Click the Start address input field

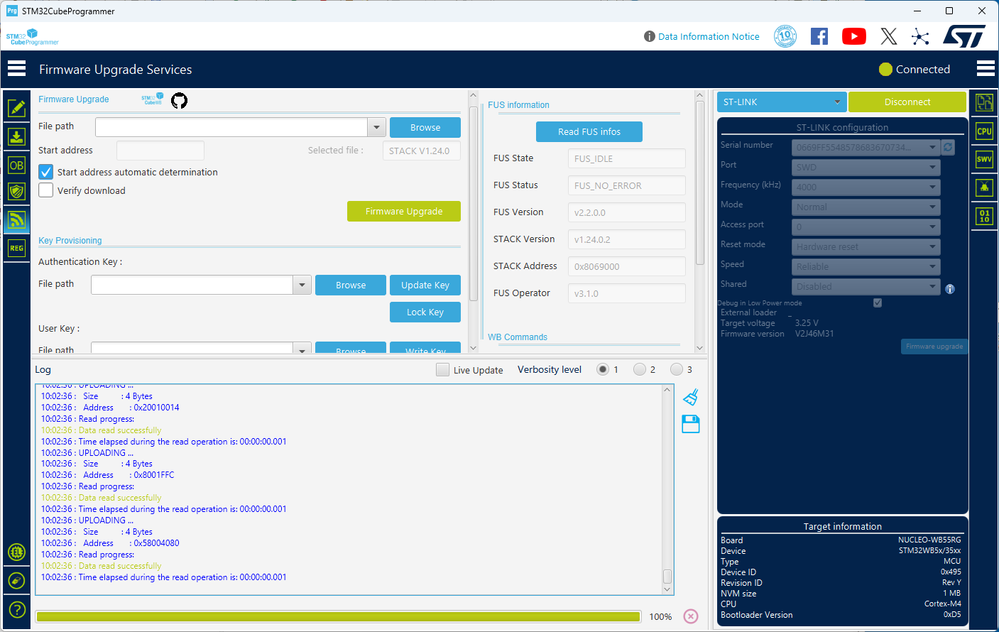pos(160,151)
